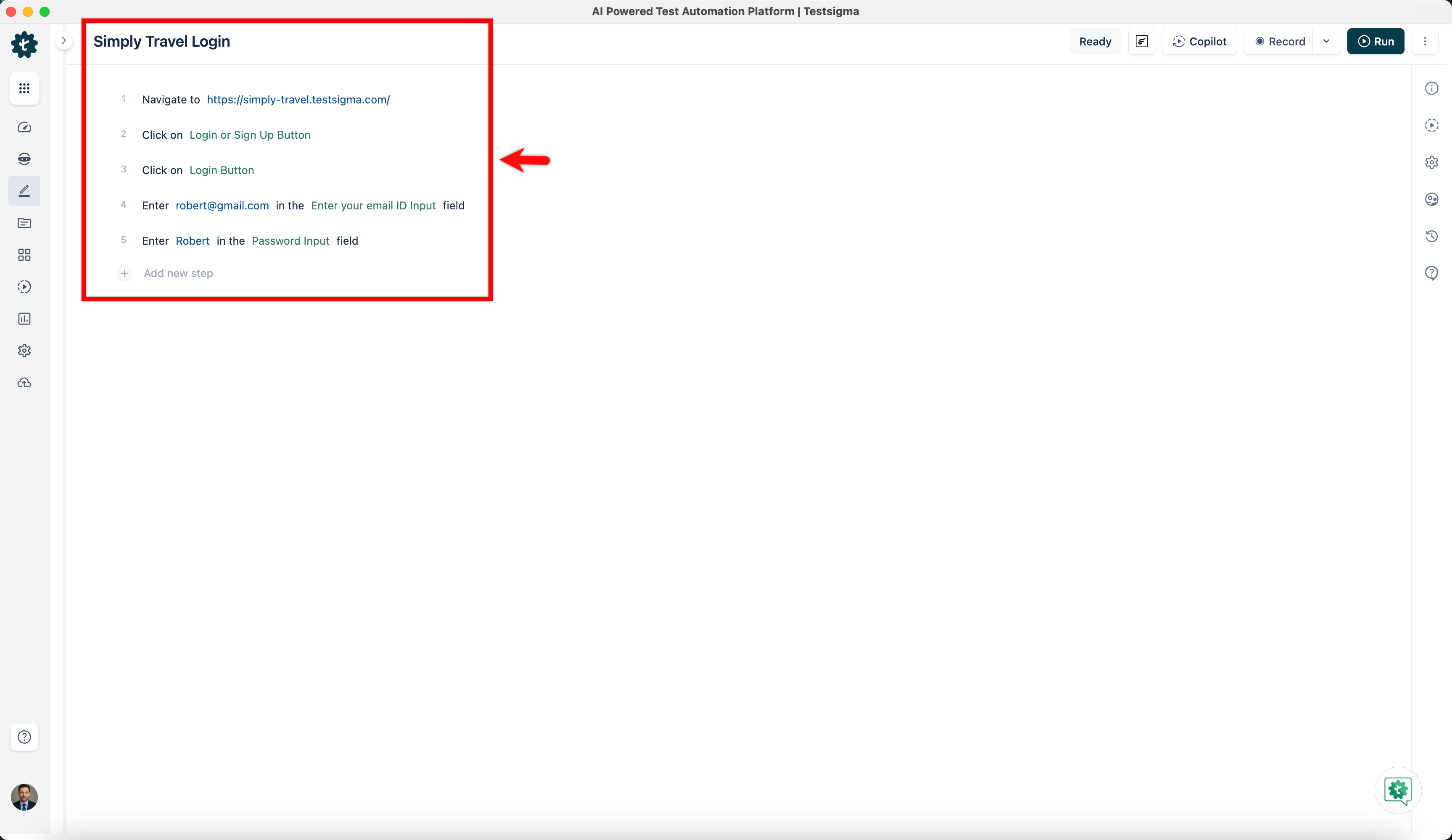Open Settings gear in the left sidebar

coord(24,350)
